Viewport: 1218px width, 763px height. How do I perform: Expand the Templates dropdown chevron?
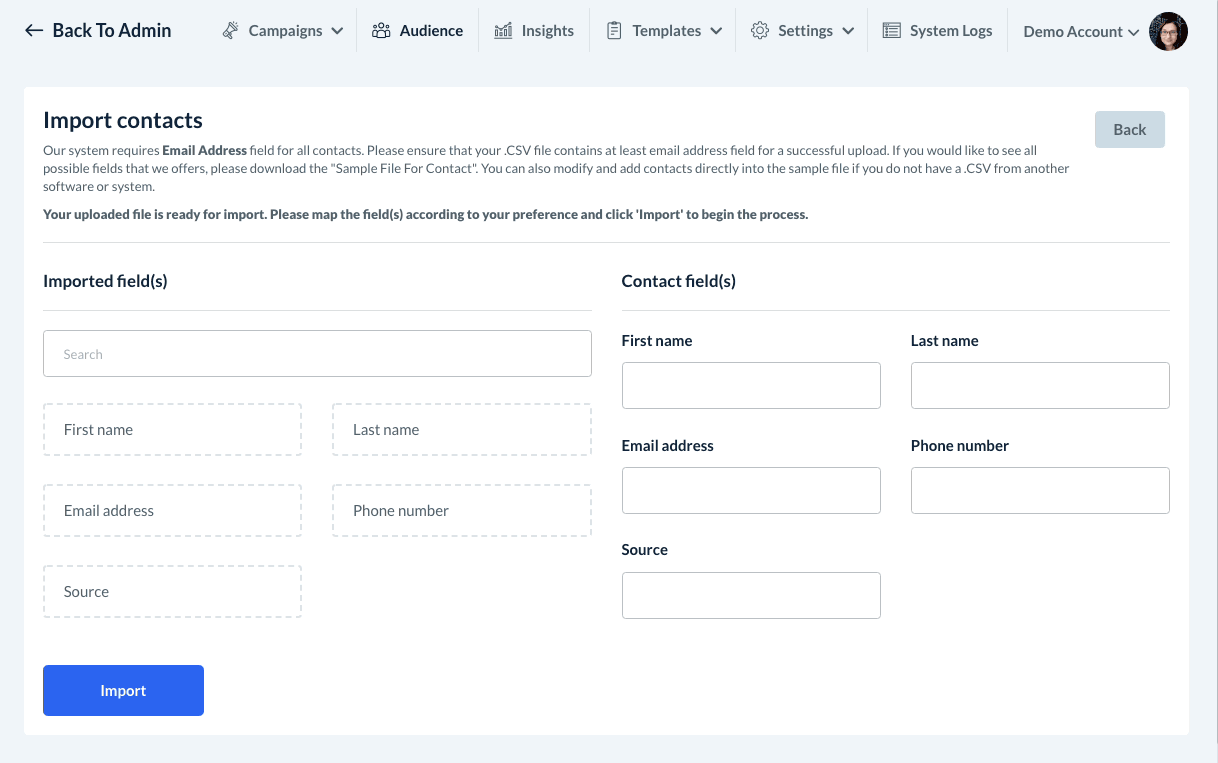[x=716, y=31]
